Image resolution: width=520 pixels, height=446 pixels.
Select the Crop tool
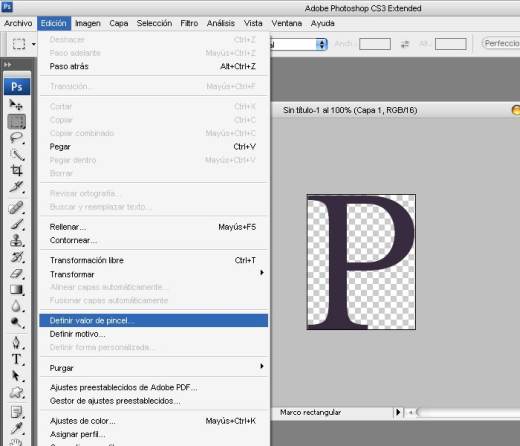(17, 170)
